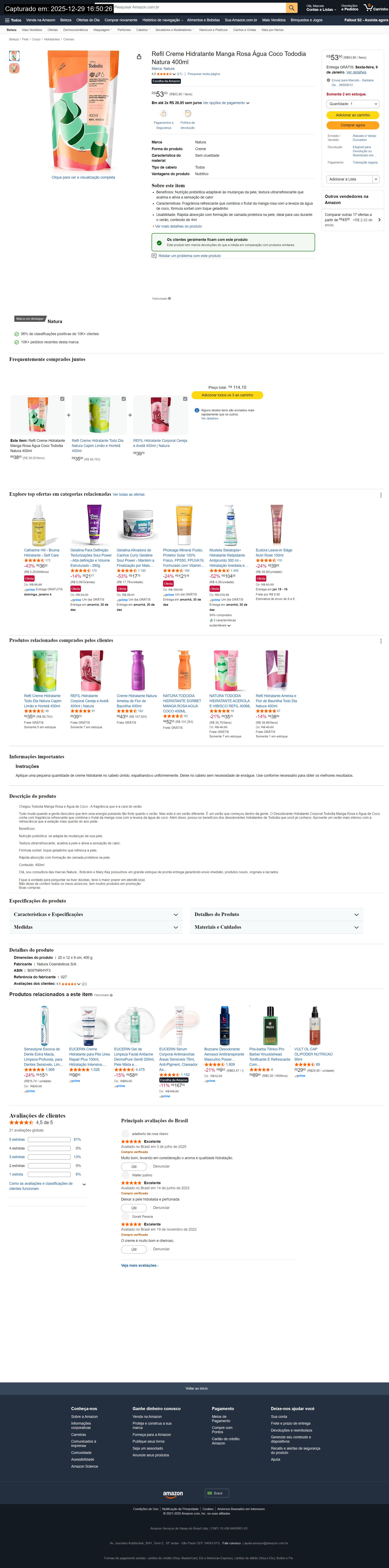Screen dimensions: 389x1568
Task: Uncheck the Capim Limão refill checkbox
Action: [124, 399]
